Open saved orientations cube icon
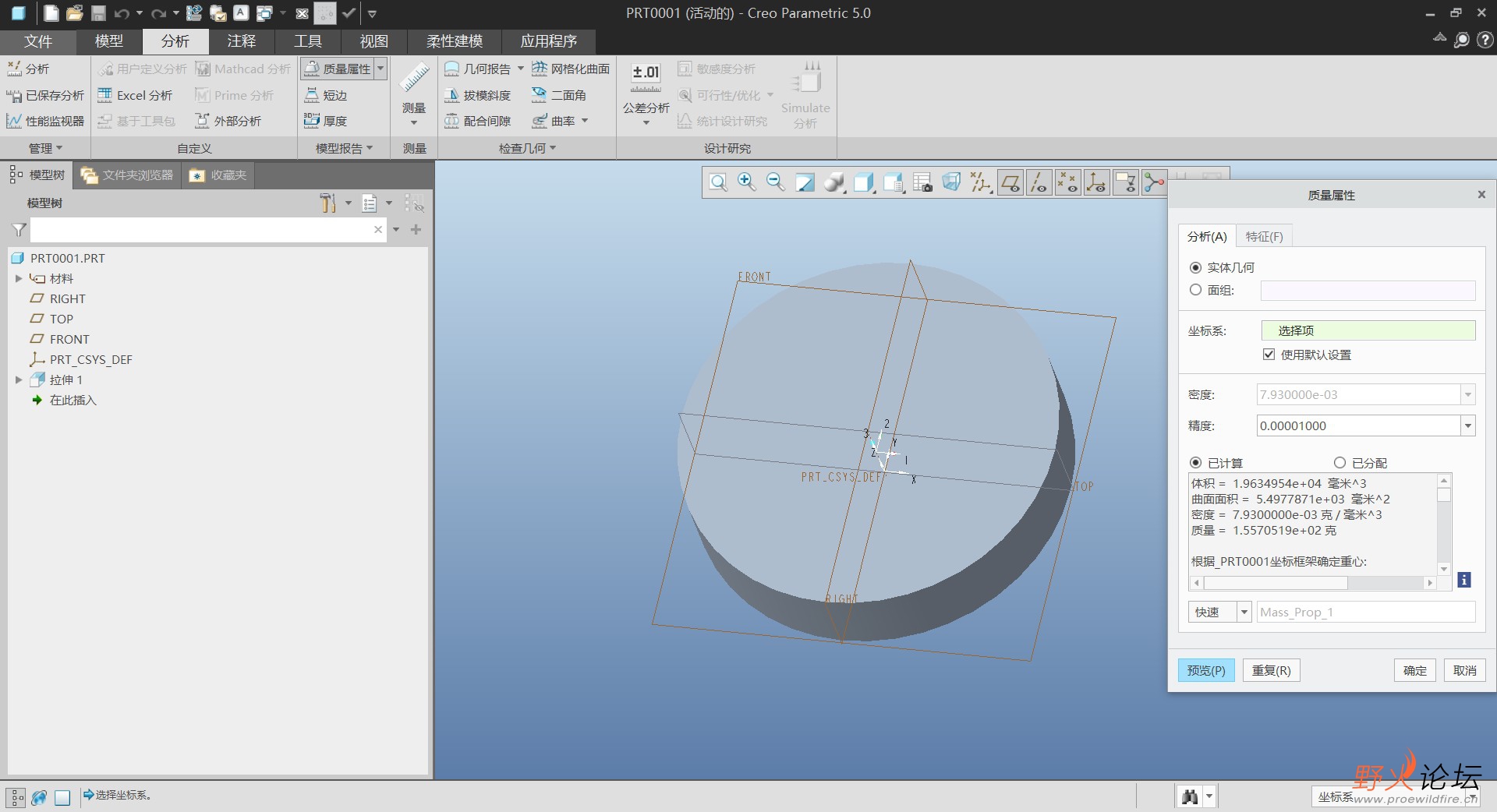This screenshot has width=1497, height=812. (864, 183)
